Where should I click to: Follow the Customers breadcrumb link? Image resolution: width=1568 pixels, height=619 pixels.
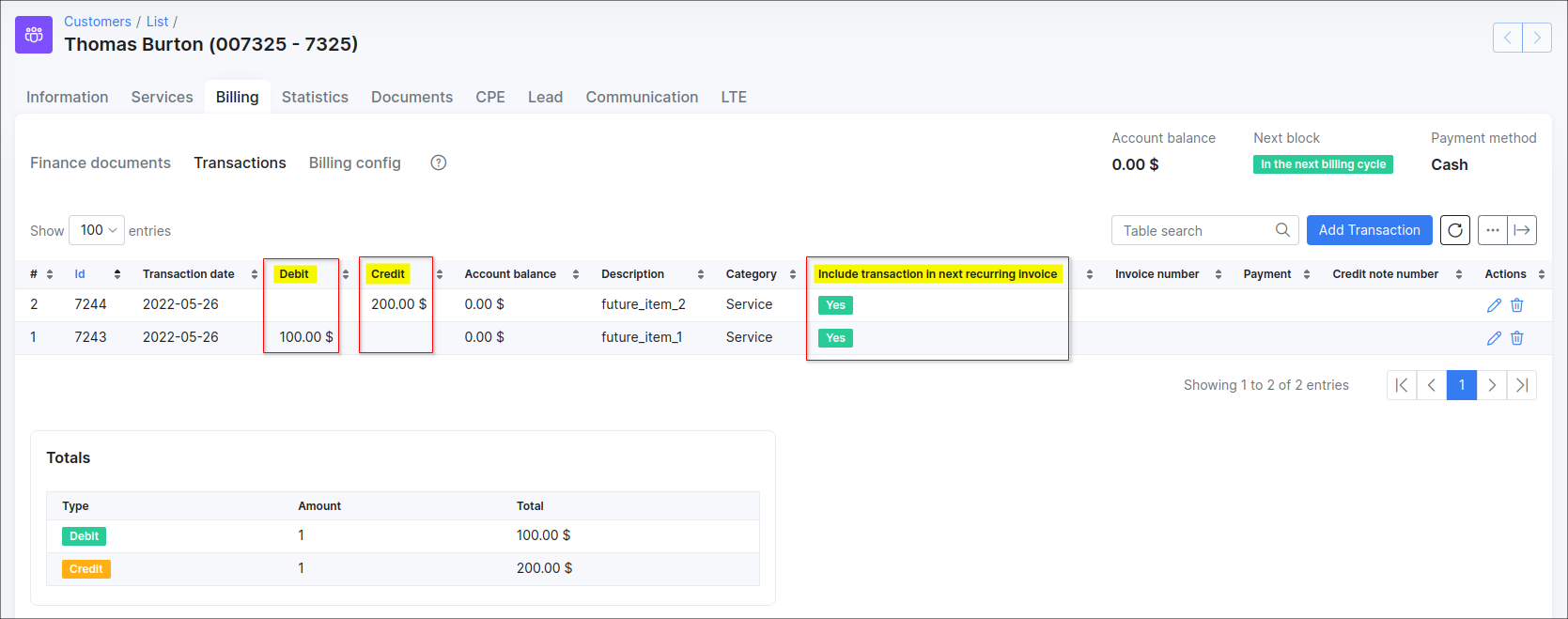(98, 22)
